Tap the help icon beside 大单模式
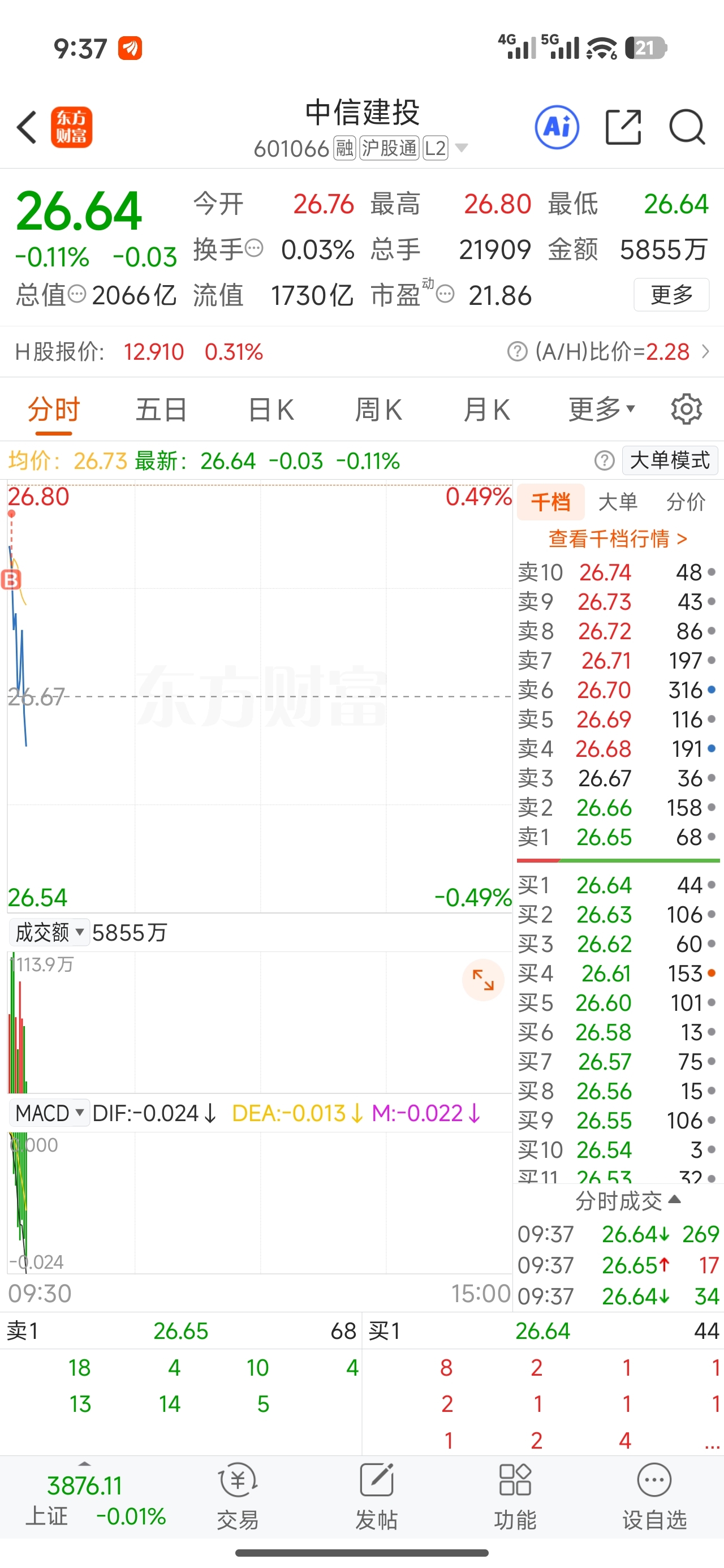This screenshot has height=1568, width=724. coord(604,461)
